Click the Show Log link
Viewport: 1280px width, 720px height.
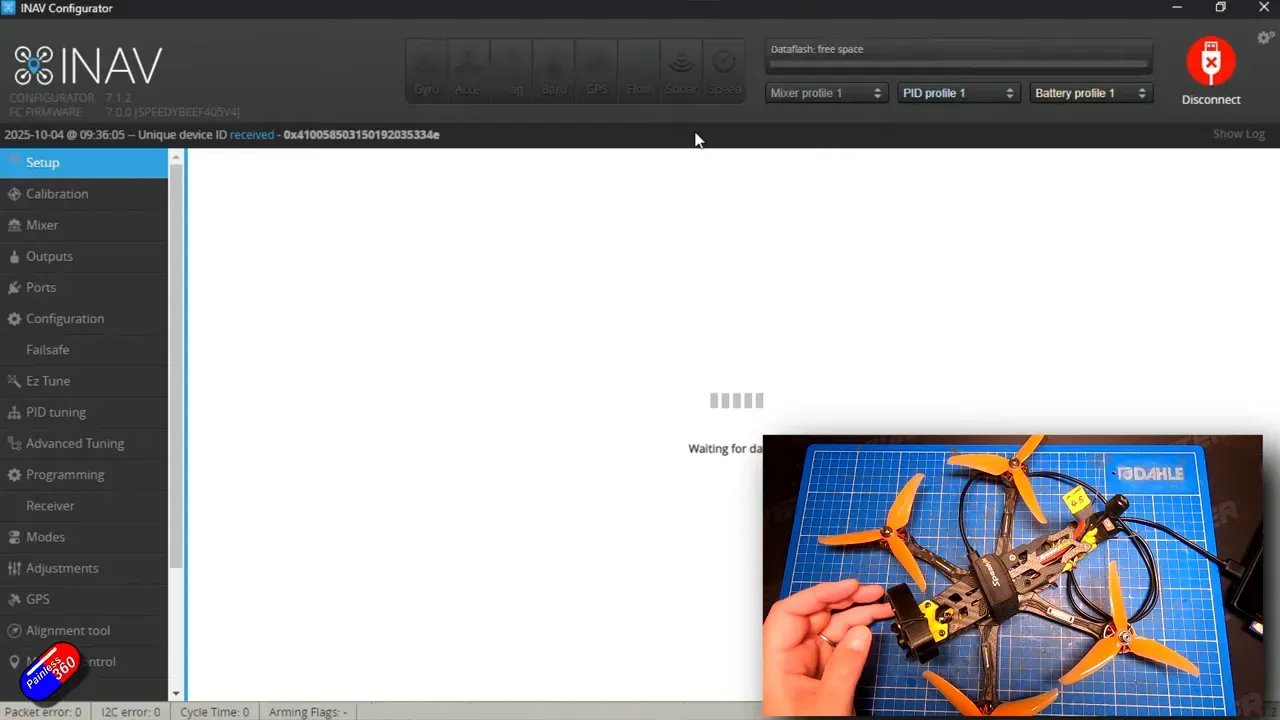[x=1238, y=134]
